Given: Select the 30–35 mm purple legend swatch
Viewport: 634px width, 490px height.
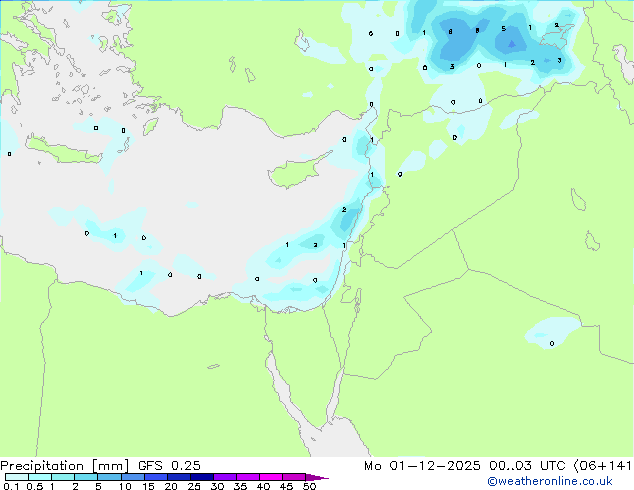Looking at the screenshot, I should [x=225, y=477].
